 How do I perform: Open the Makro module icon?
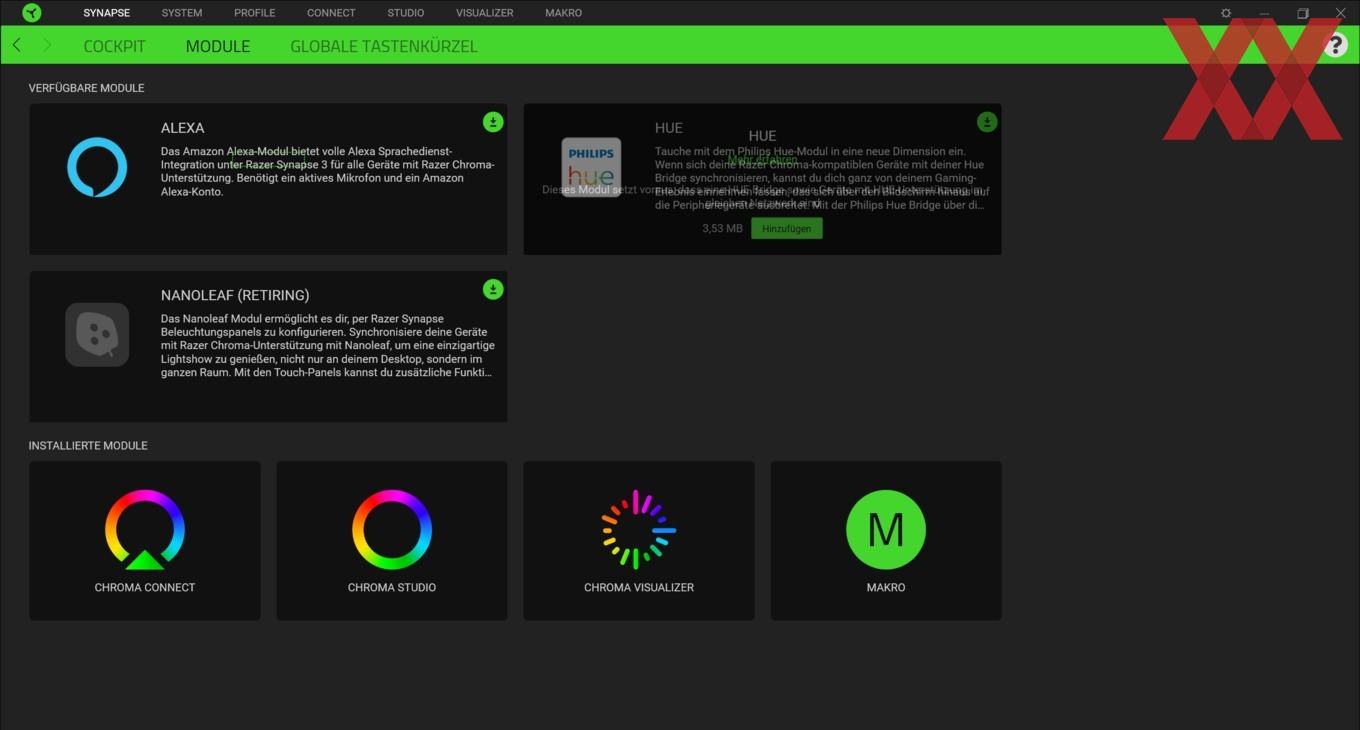point(886,530)
